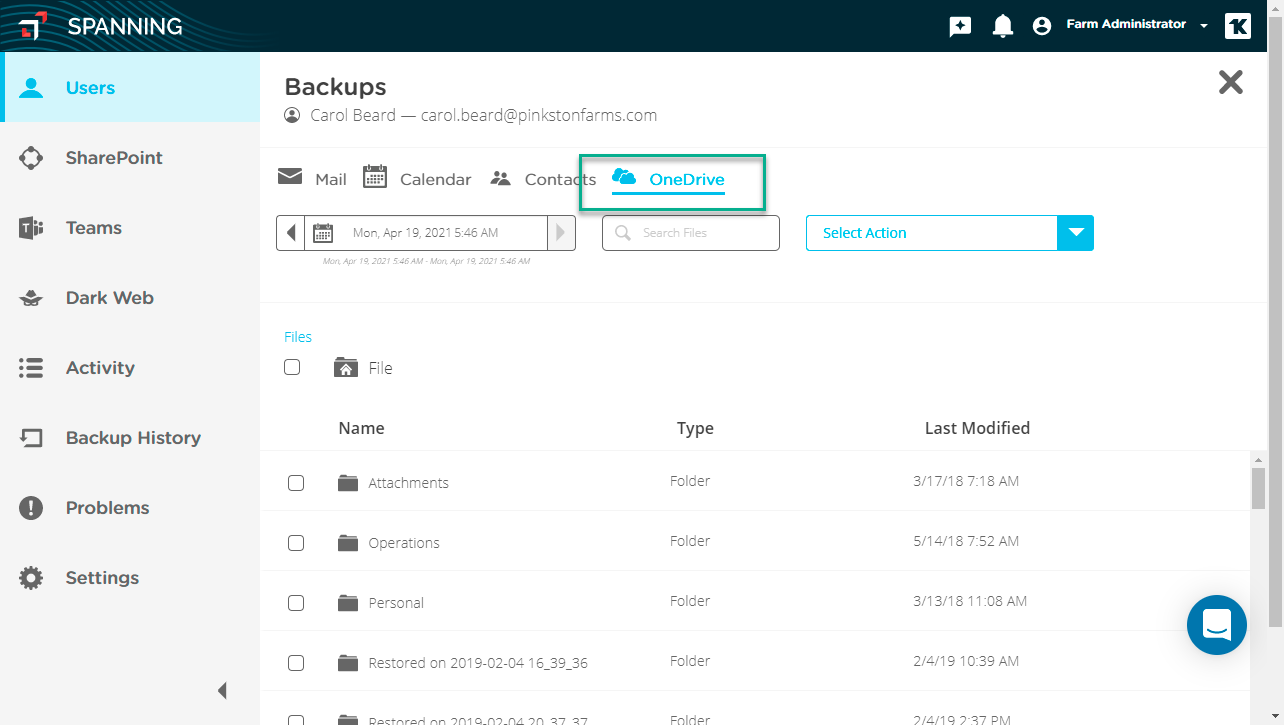Image resolution: width=1284 pixels, height=725 pixels.
Task: Click the Dark Web spy icon
Action: (x=31, y=298)
